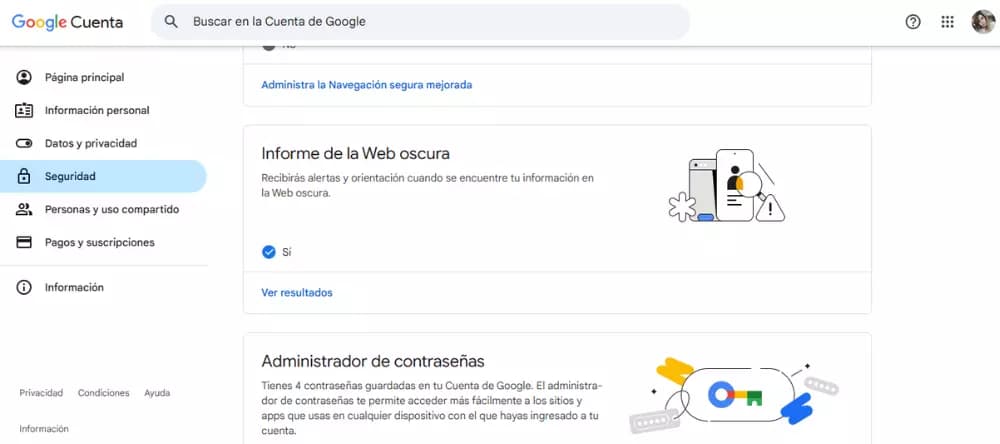Click the profile avatar picture

pyautogui.click(x=982, y=22)
